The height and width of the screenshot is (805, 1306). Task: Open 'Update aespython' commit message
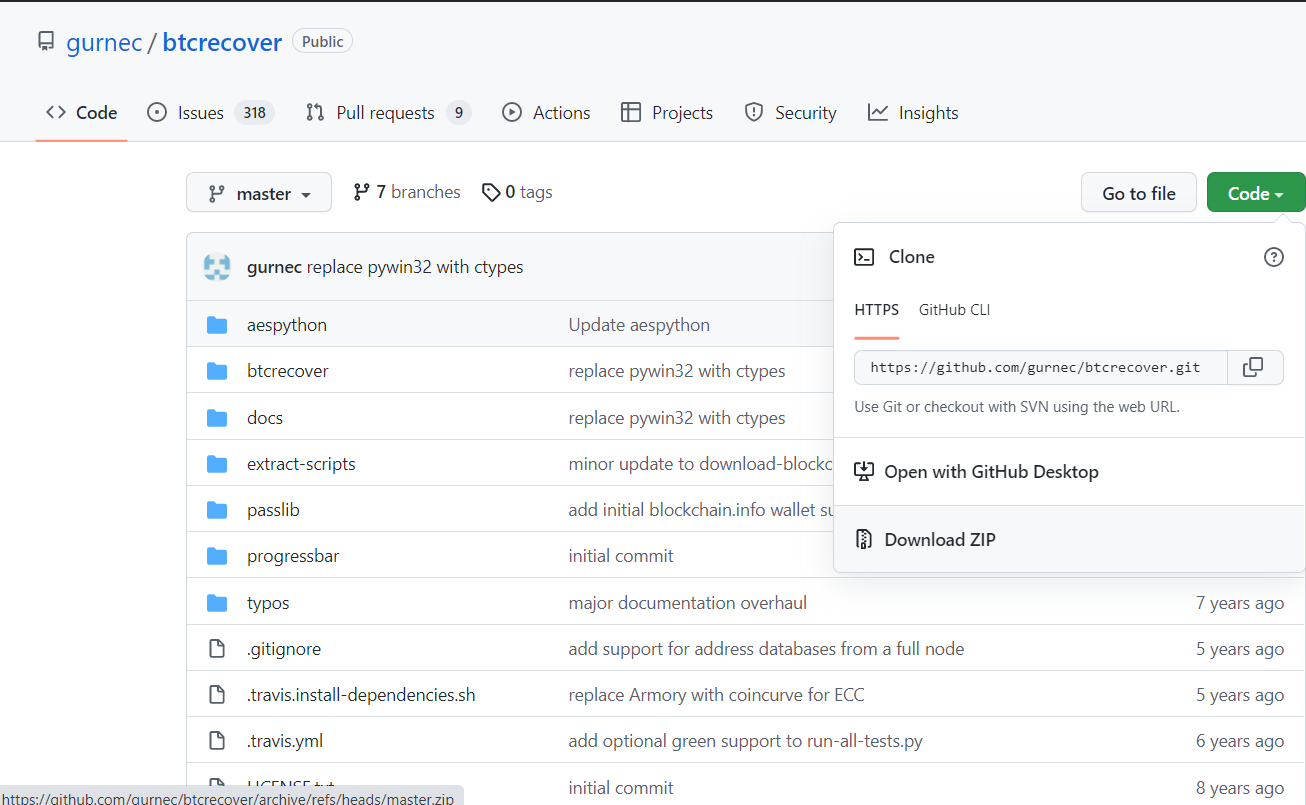click(x=639, y=325)
